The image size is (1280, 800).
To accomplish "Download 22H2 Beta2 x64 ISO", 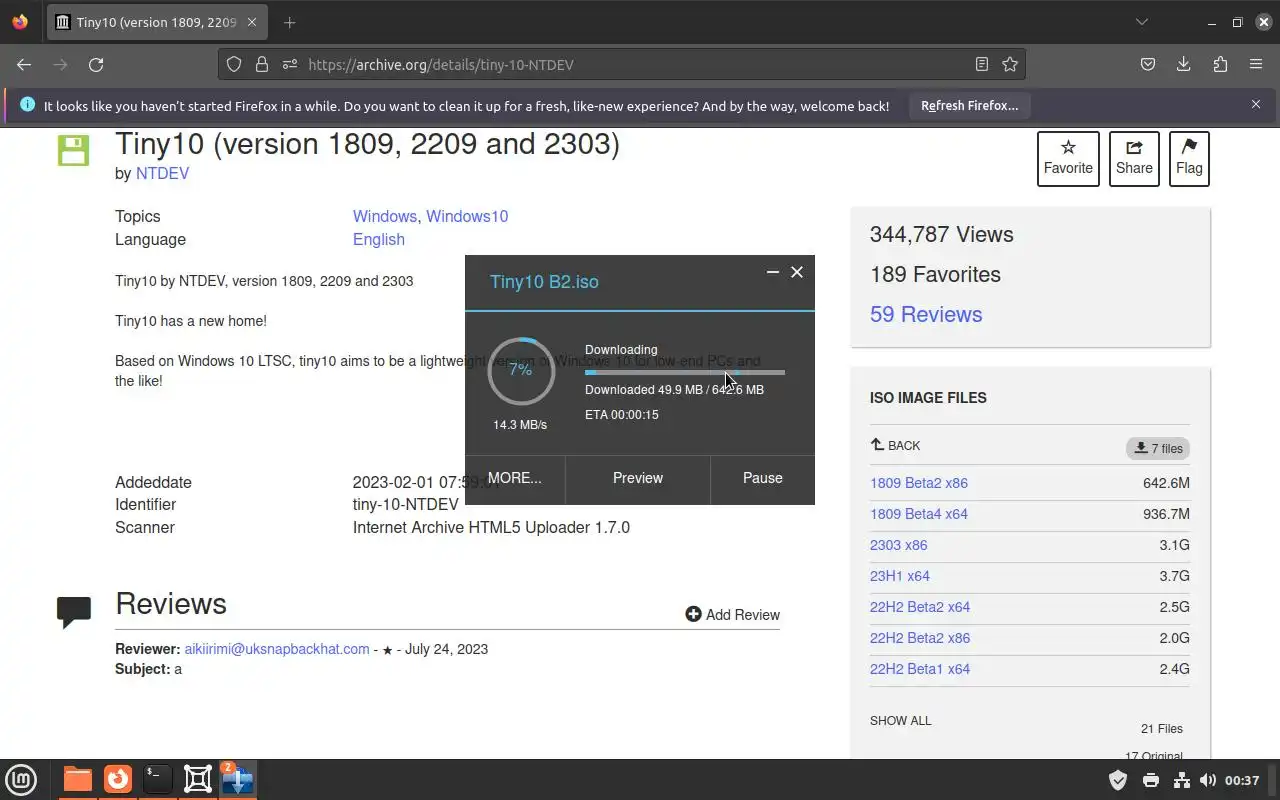I will pos(920,607).
